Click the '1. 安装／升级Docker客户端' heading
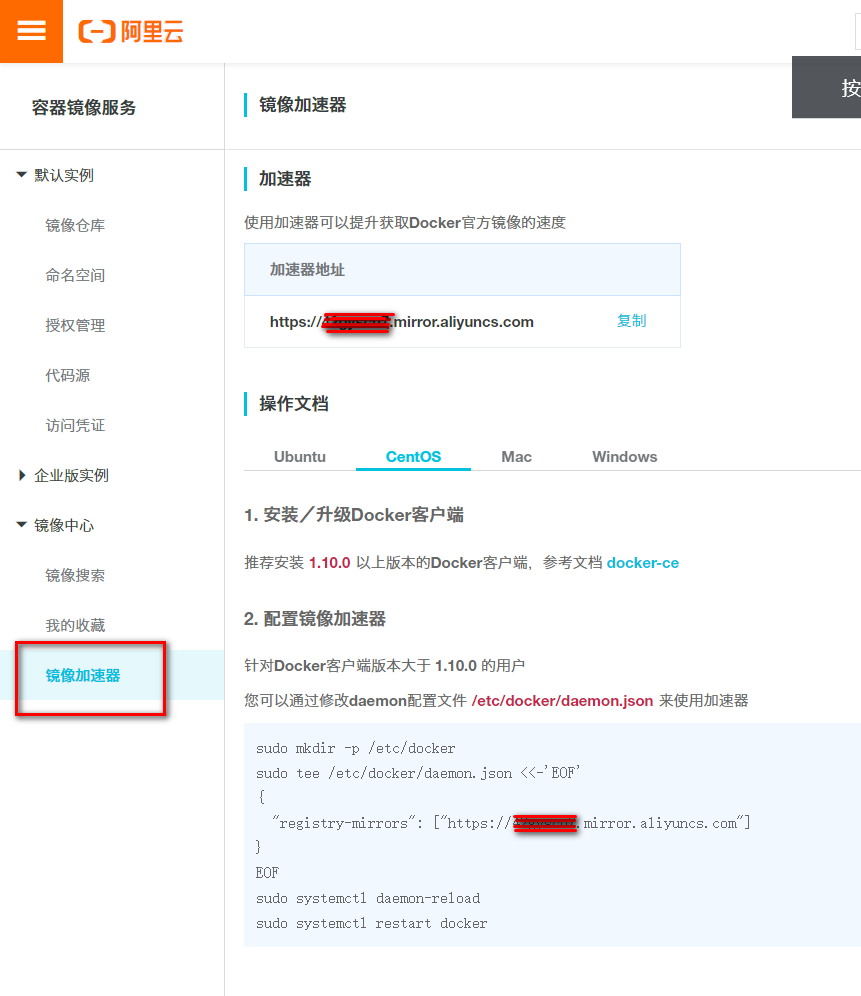Screen dimensions: 861x996 coord(353,515)
